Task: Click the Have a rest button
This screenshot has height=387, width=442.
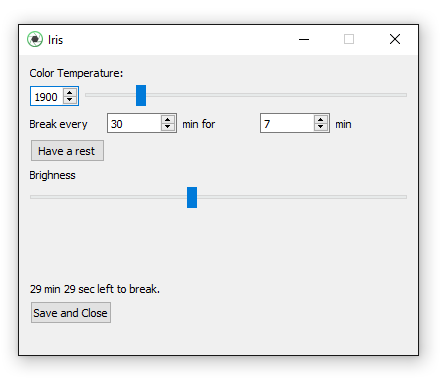Action: (67, 151)
